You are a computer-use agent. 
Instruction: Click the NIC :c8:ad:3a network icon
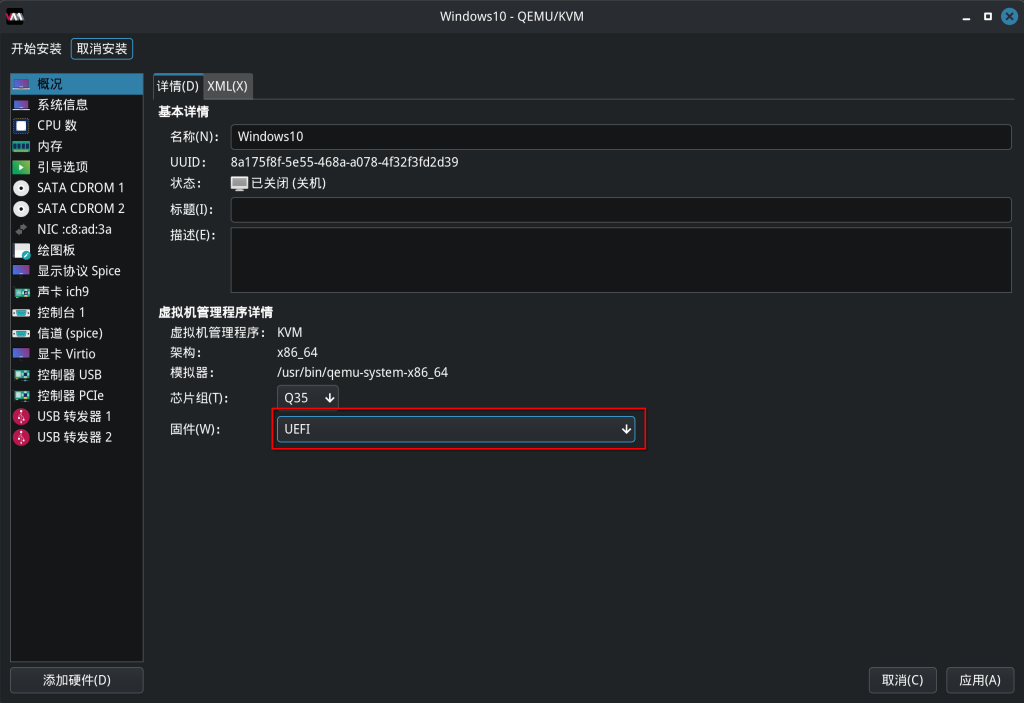click(x=21, y=229)
